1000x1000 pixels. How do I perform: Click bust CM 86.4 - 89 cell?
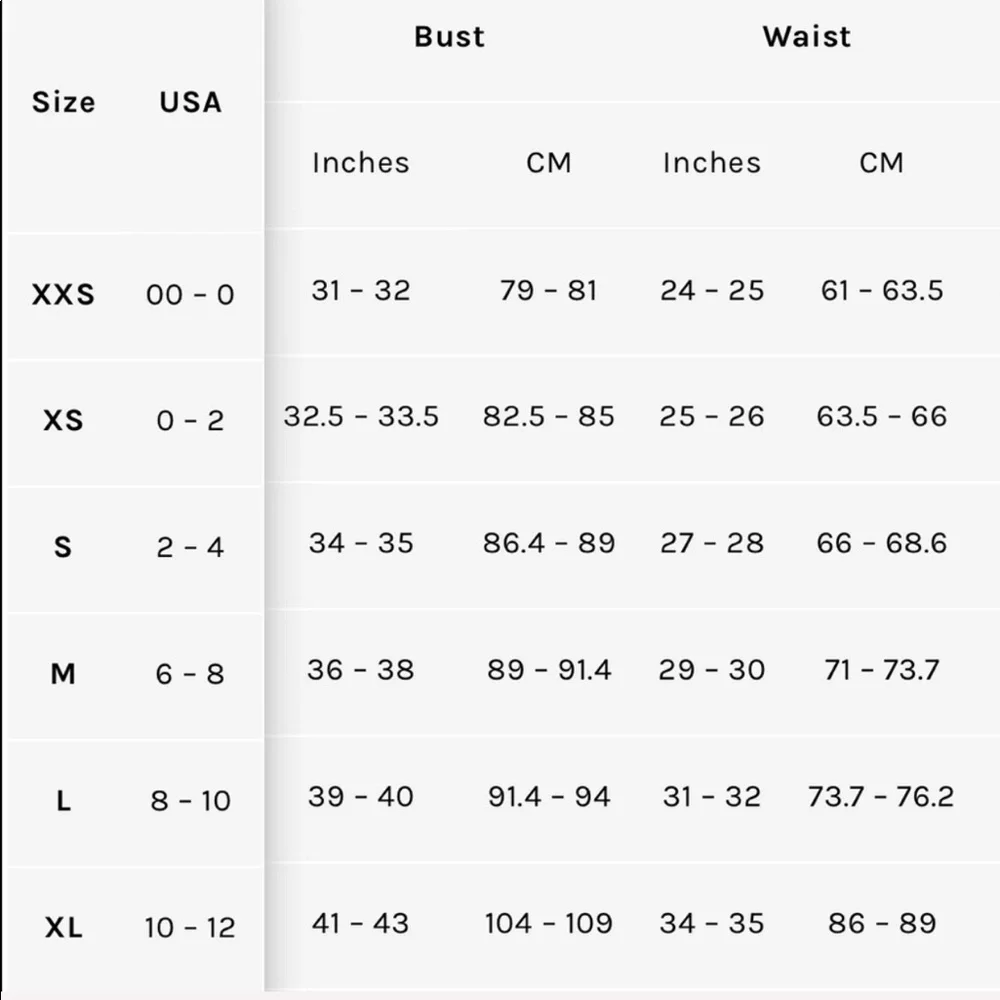click(x=549, y=543)
